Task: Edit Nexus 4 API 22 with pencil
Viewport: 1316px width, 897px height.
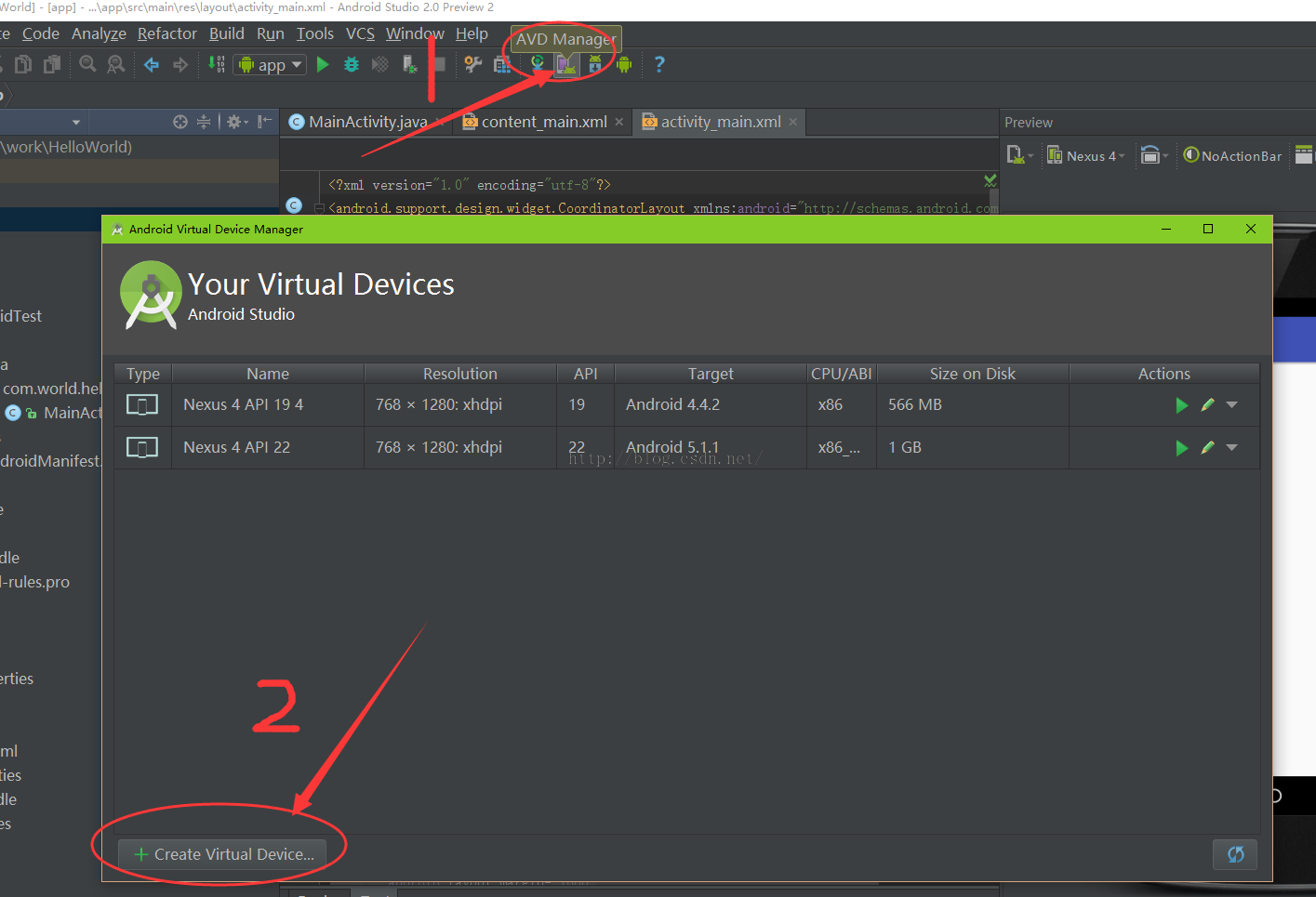Action: [1207, 448]
